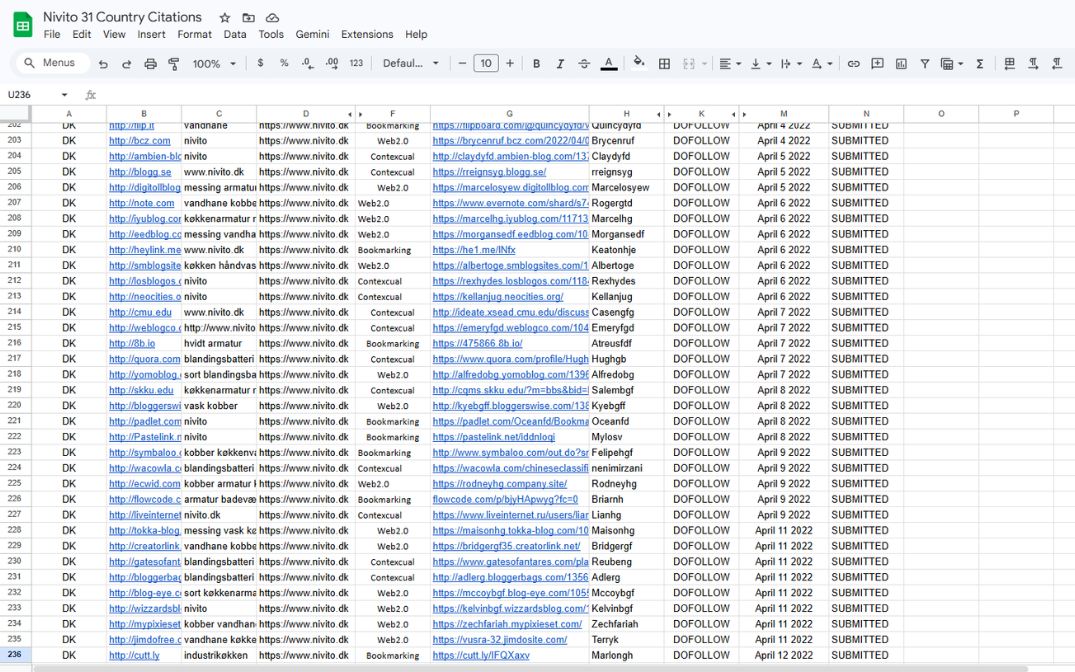Toggle strikethrough formatting
The image size is (1075, 672).
(584, 63)
